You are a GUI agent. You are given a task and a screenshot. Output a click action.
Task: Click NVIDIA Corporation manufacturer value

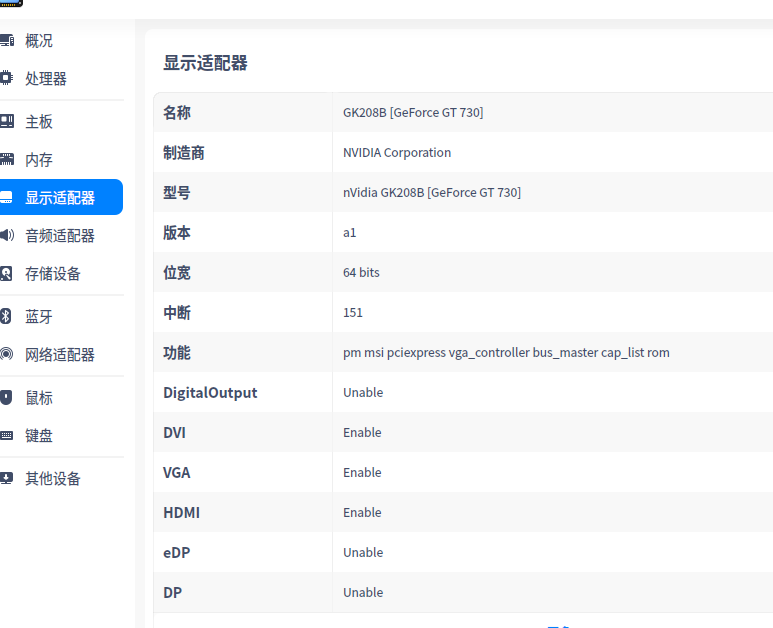[x=397, y=152]
